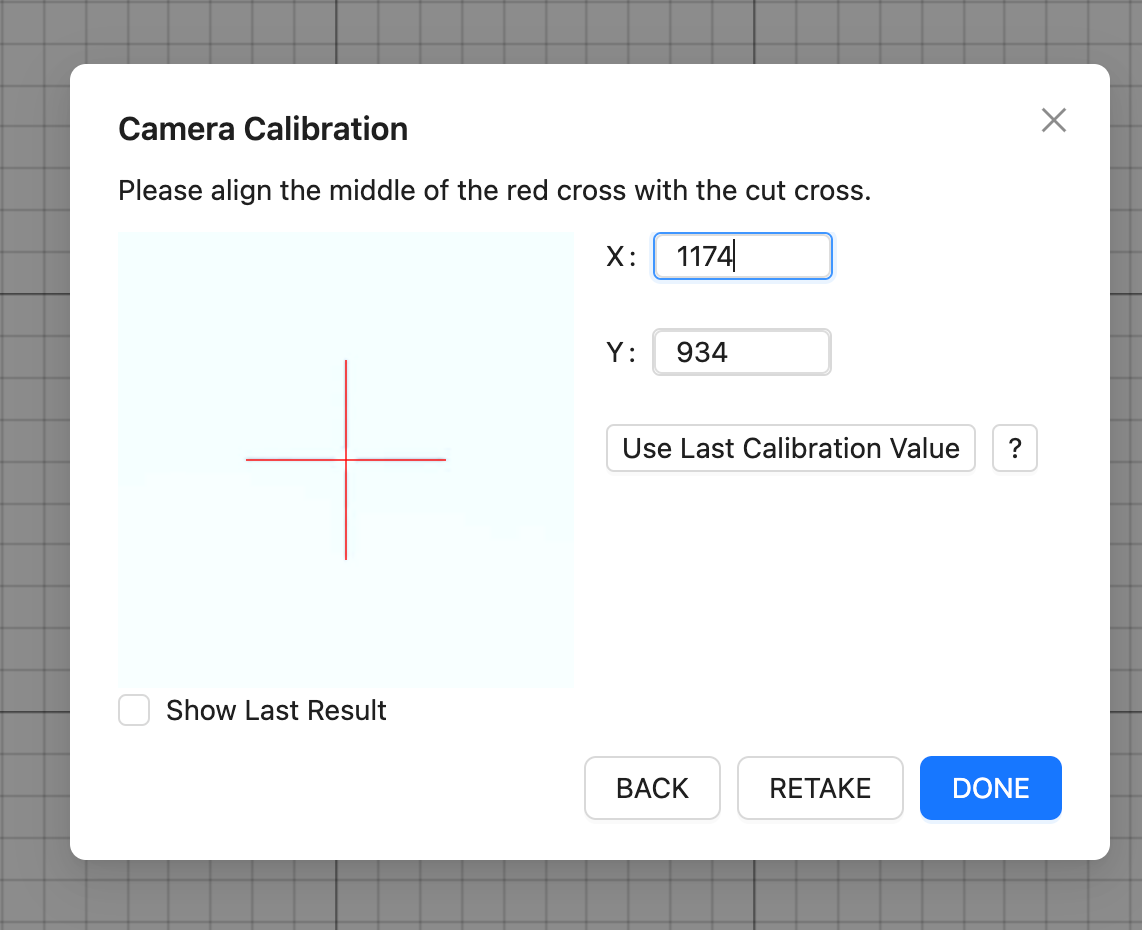Click Use Last Calibration Value
The height and width of the screenshot is (930, 1142).
(x=790, y=448)
